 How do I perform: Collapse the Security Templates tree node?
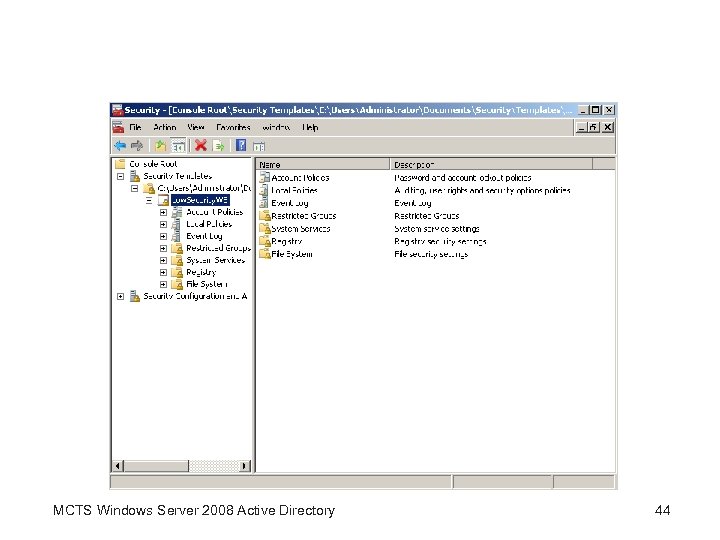pyautogui.click(x=120, y=176)
